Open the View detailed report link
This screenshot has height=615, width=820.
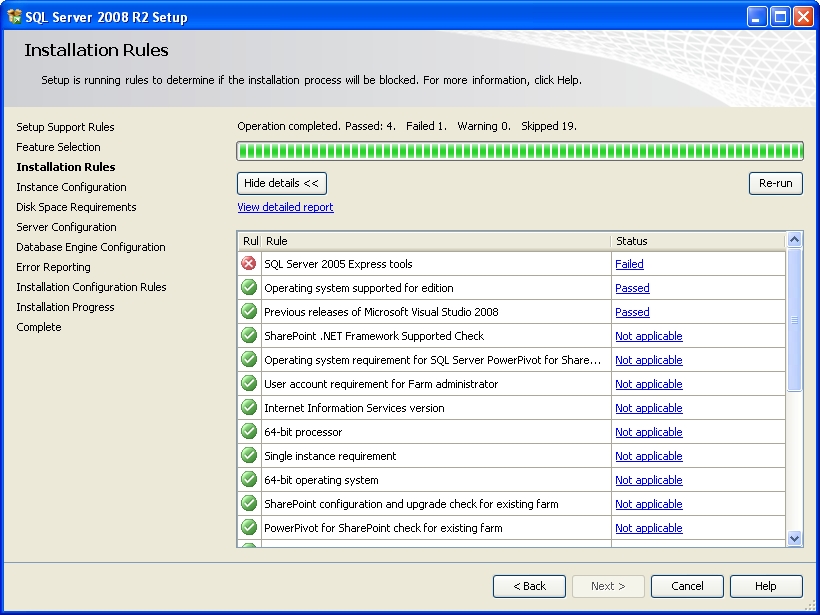(x=286, y=207)
